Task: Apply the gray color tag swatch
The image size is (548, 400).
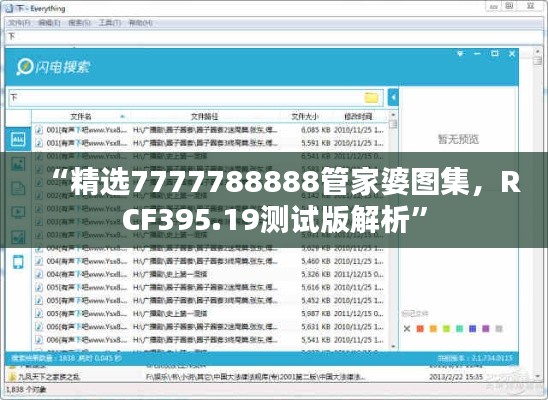Action: tap(499, 329)
